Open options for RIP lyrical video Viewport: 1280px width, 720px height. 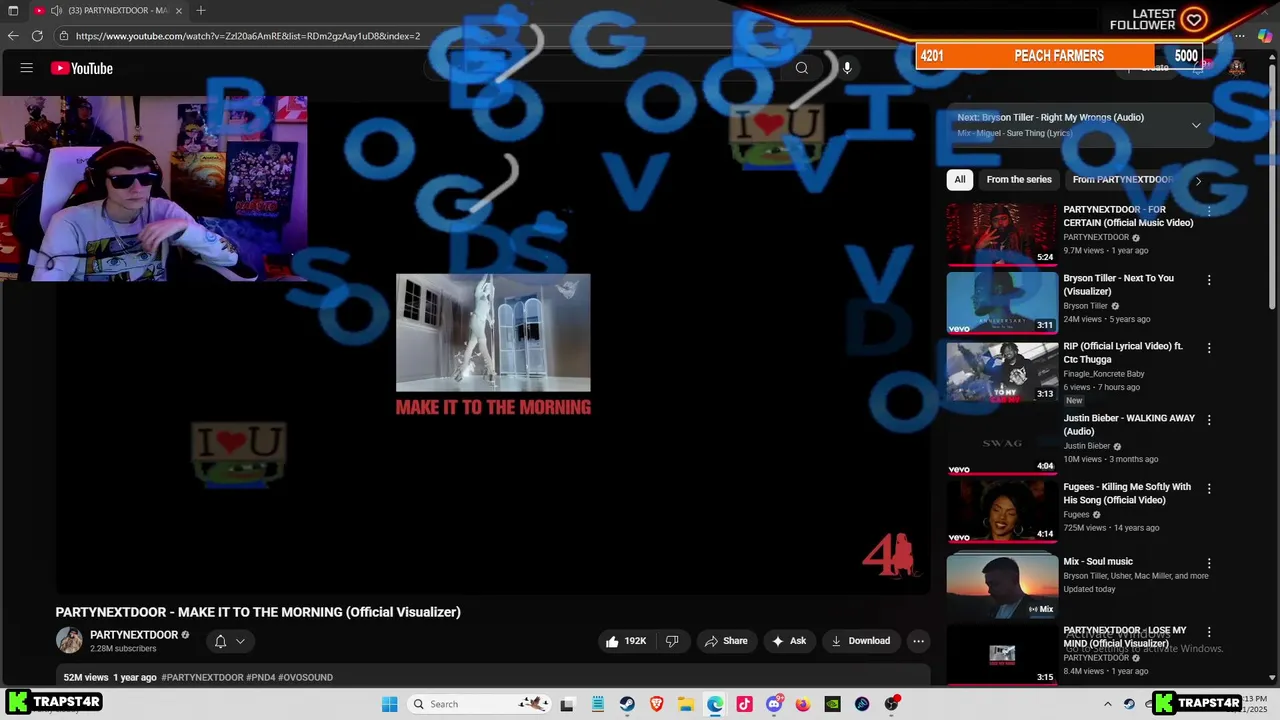click(1209, 348)
